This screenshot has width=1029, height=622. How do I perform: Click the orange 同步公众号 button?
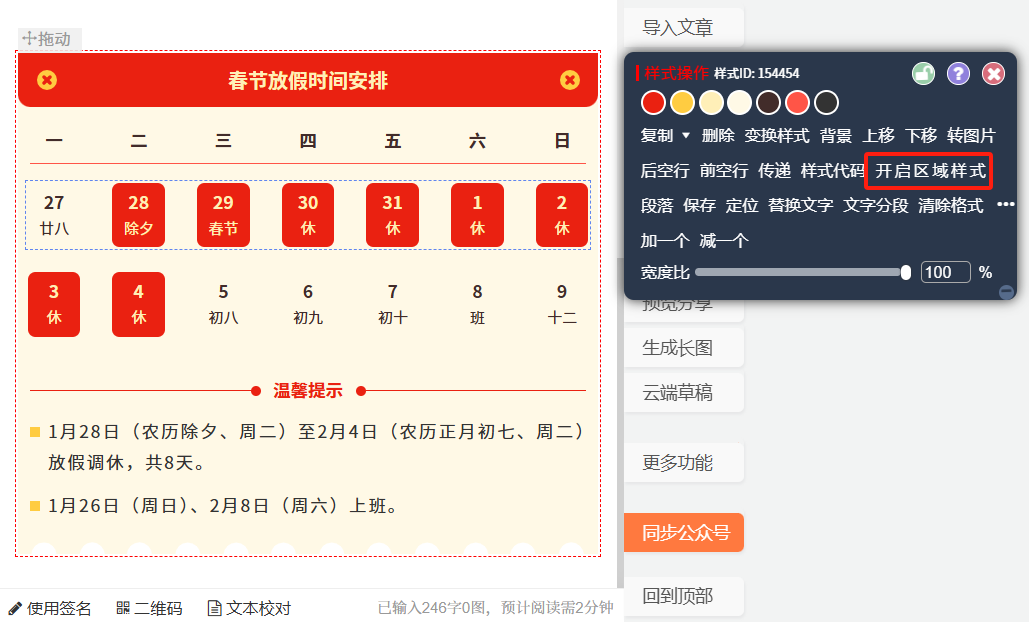click(684, 533)
